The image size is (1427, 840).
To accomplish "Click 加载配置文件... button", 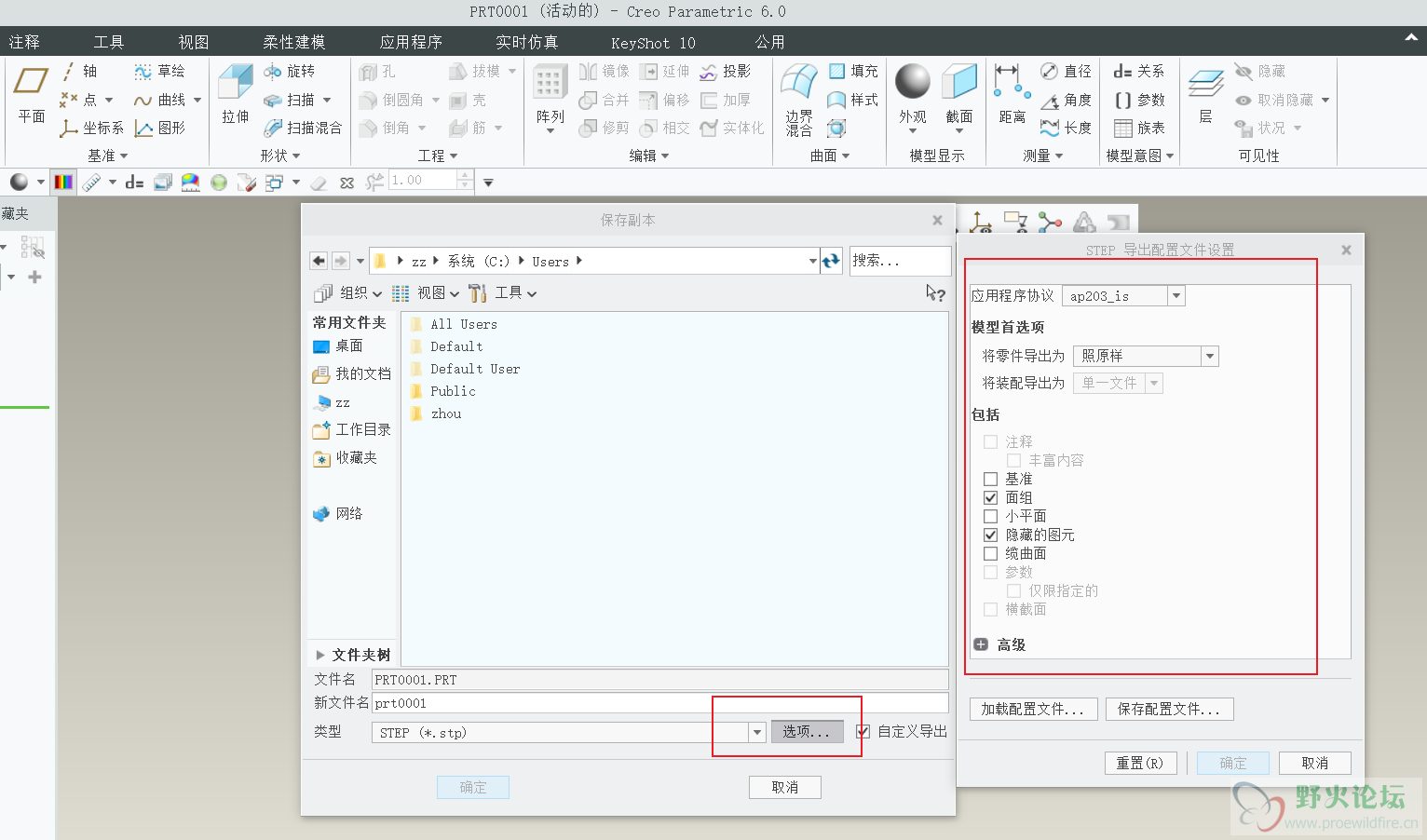I will [1033, 710].
